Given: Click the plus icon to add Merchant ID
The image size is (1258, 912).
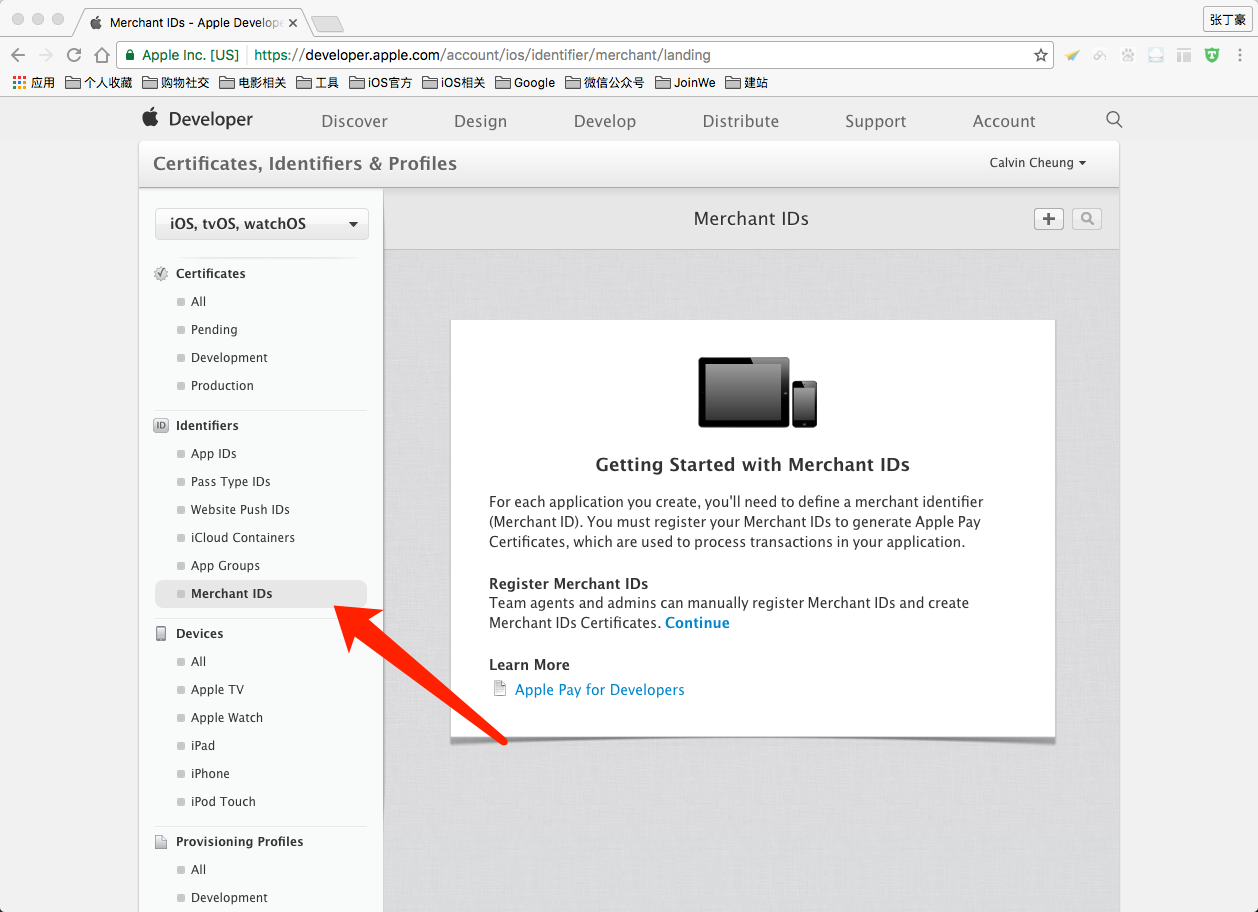Looking at the screenshot, I should coord(1048,219).
